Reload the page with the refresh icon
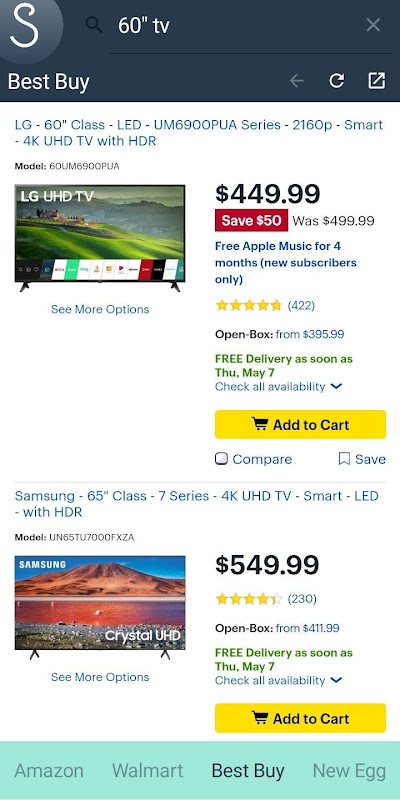The width and height of the screenshot is (400, 800). [x=337, y=81]
